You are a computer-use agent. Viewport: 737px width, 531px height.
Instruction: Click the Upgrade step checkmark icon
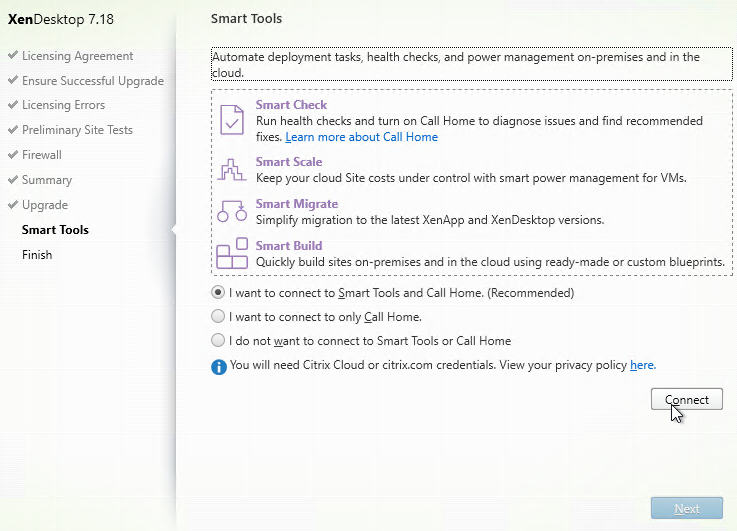(13, 204)
